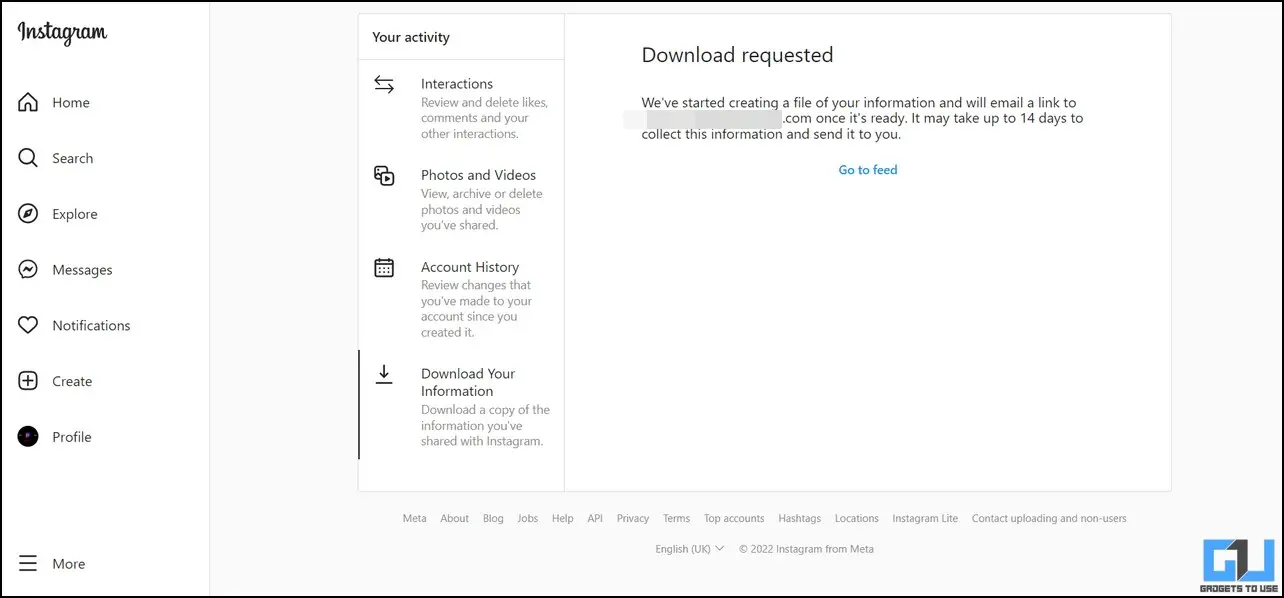This screenshot has width=1284, height=598.
Task: Click the Account History description text
Action: (477, 308)
